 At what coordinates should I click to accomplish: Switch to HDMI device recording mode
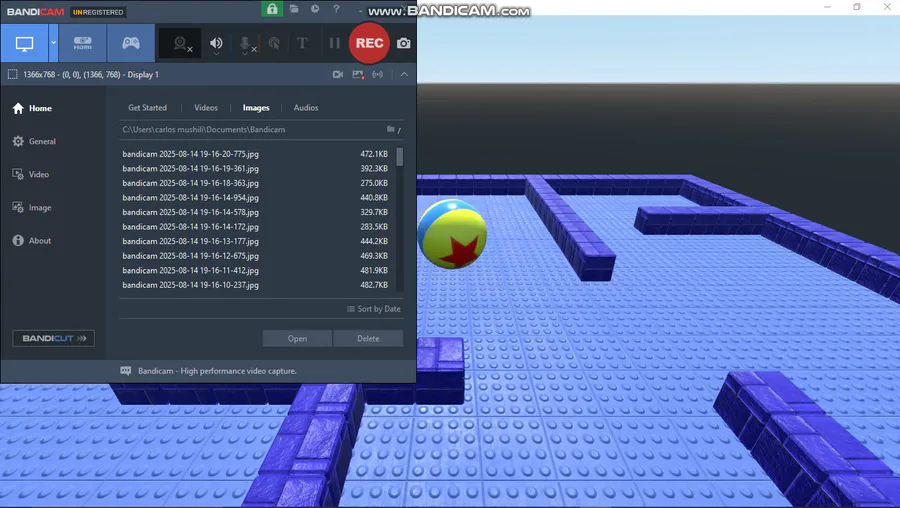tap(83, 43)
